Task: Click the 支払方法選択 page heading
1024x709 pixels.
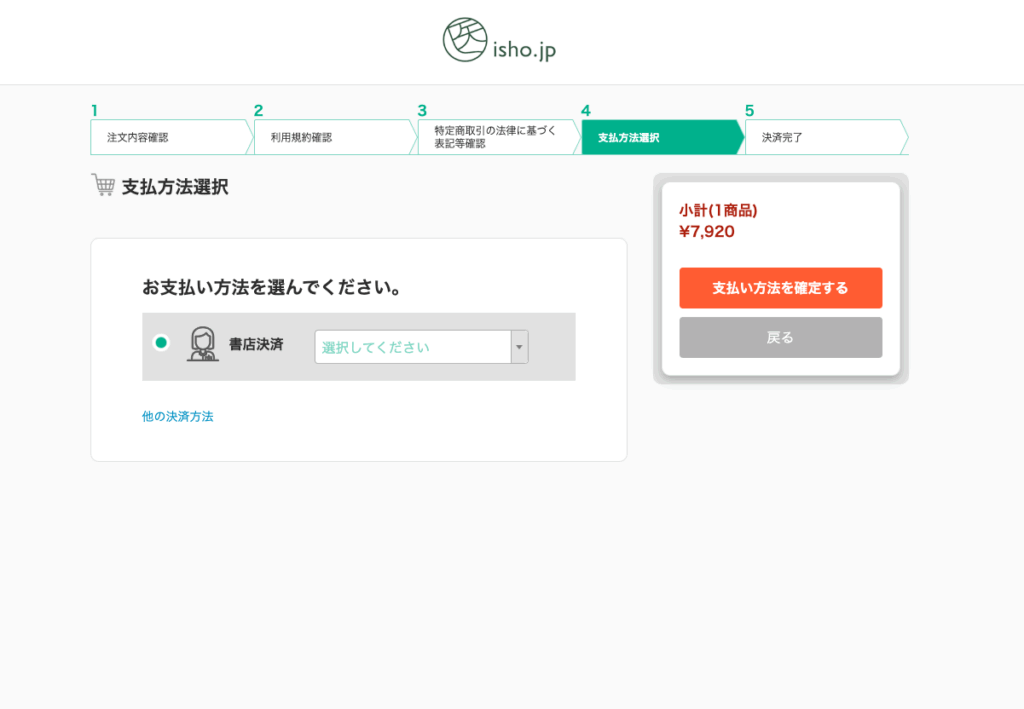Action: coord(175,187)
